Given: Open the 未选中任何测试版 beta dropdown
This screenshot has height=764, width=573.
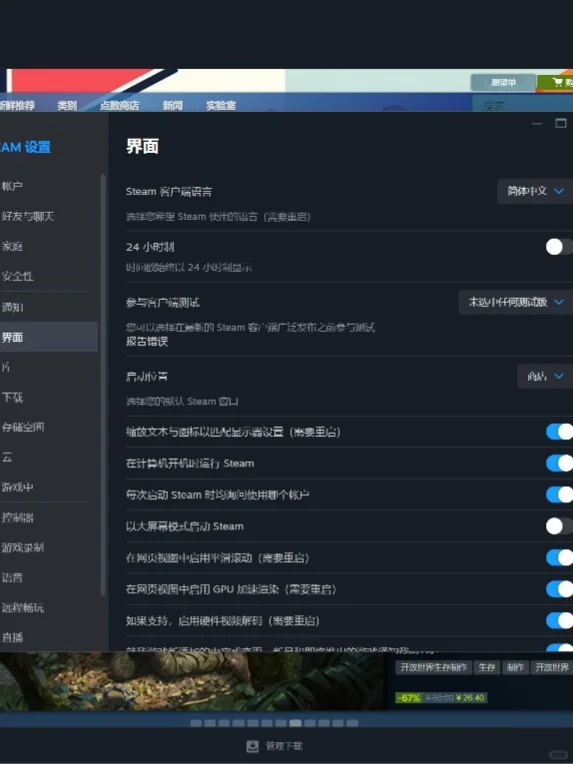Looking at the screenshot, I should [516, 302].
